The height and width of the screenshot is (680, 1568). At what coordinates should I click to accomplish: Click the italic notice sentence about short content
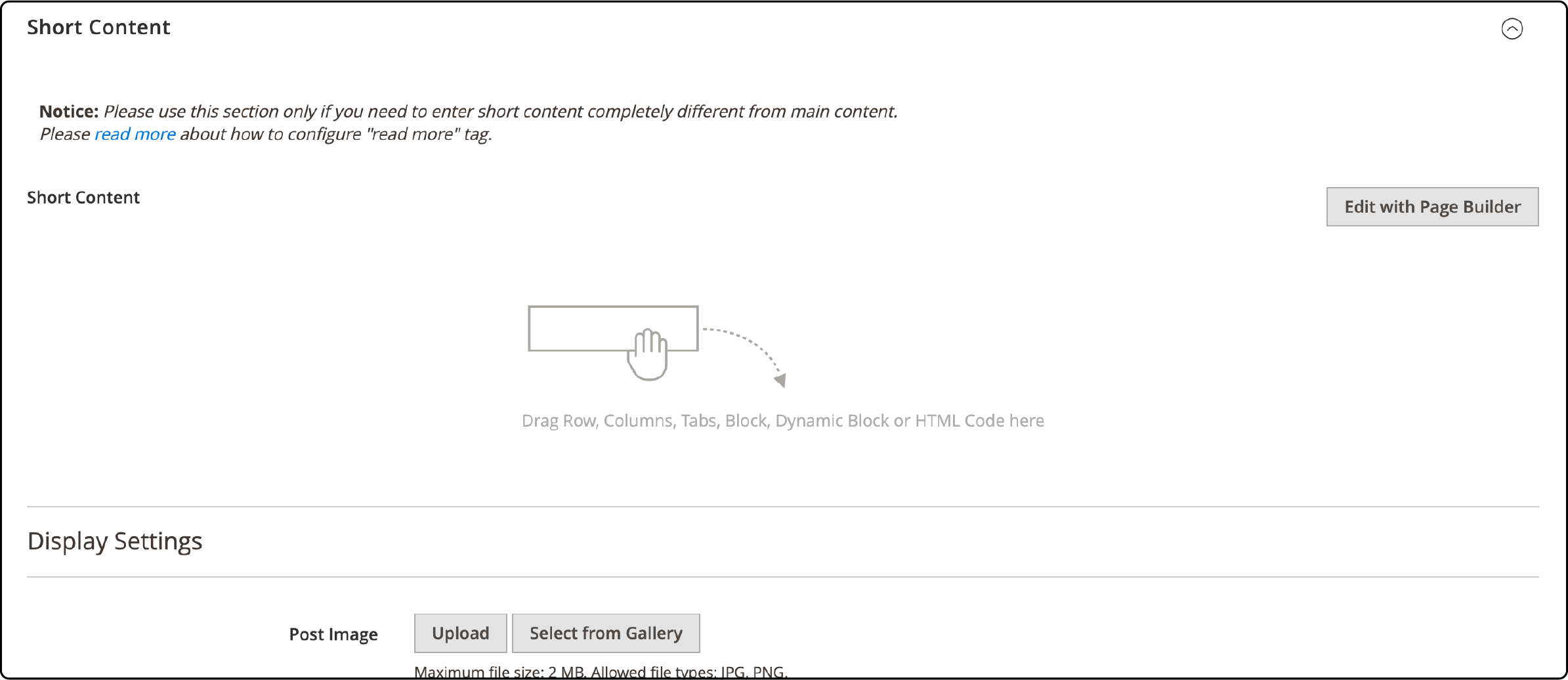(x=500, y=112)
